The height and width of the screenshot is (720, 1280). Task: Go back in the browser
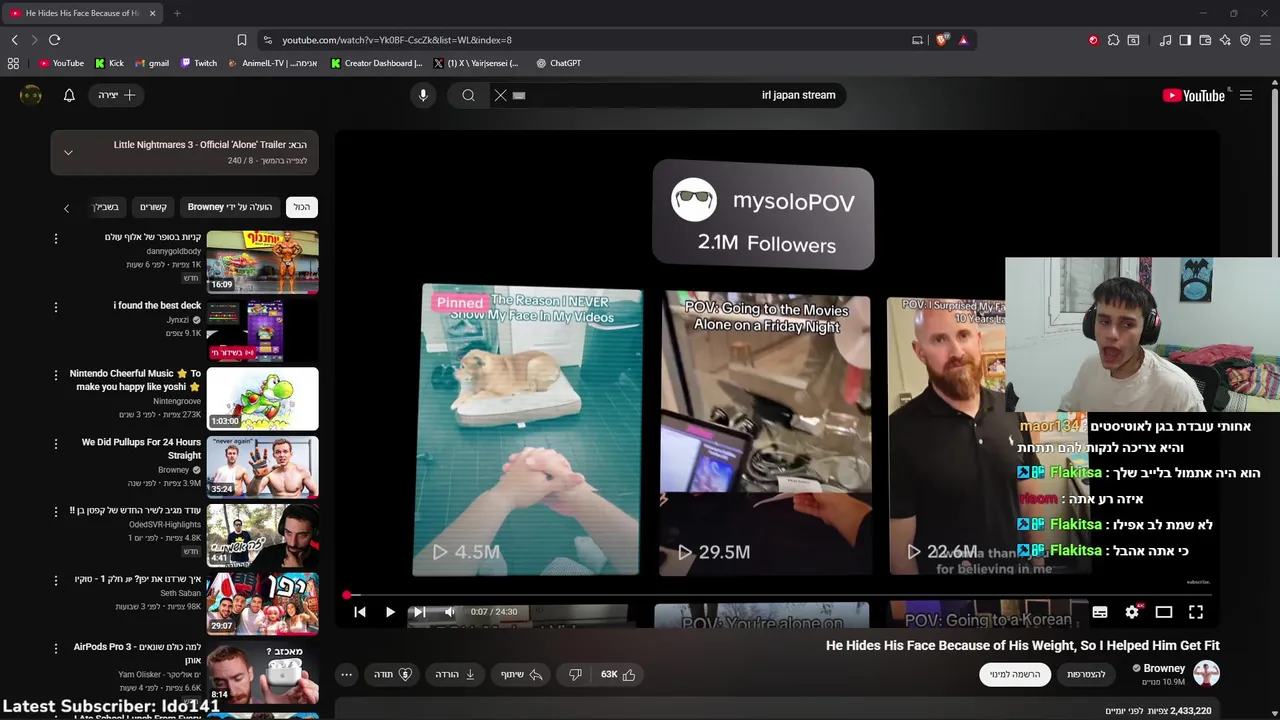(14, 40)
